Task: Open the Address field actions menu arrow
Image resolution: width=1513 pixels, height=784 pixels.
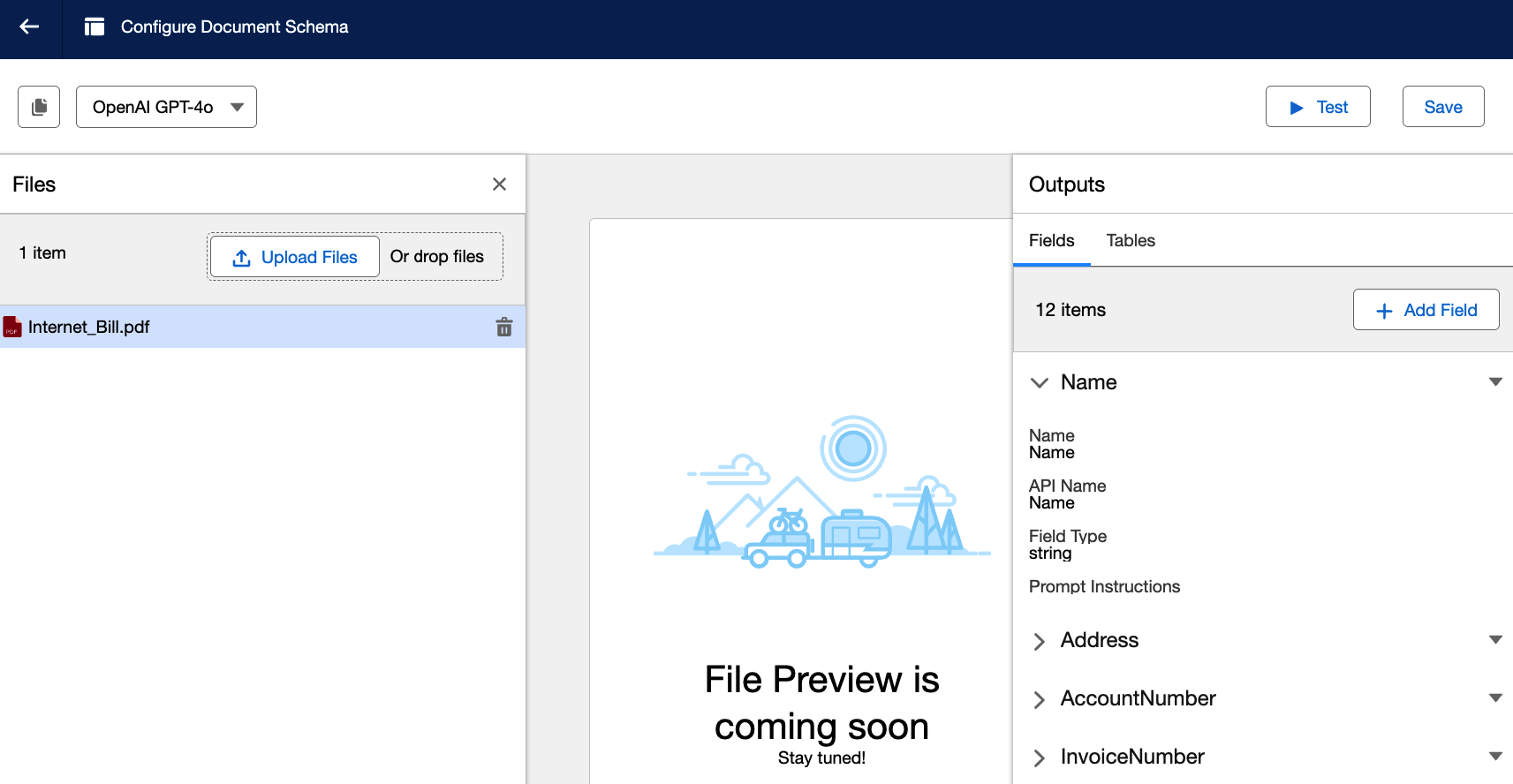Action: (1495, 640)
